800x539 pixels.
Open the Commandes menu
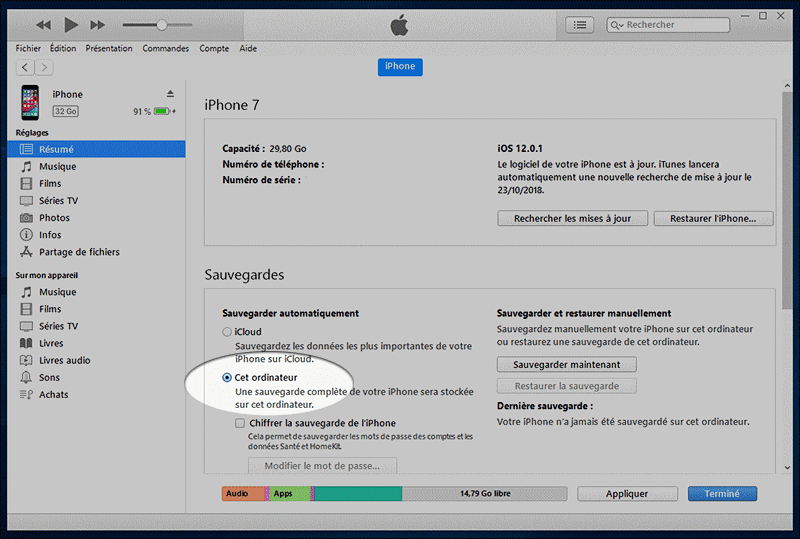pyautogui.click(x=165, y=48)
